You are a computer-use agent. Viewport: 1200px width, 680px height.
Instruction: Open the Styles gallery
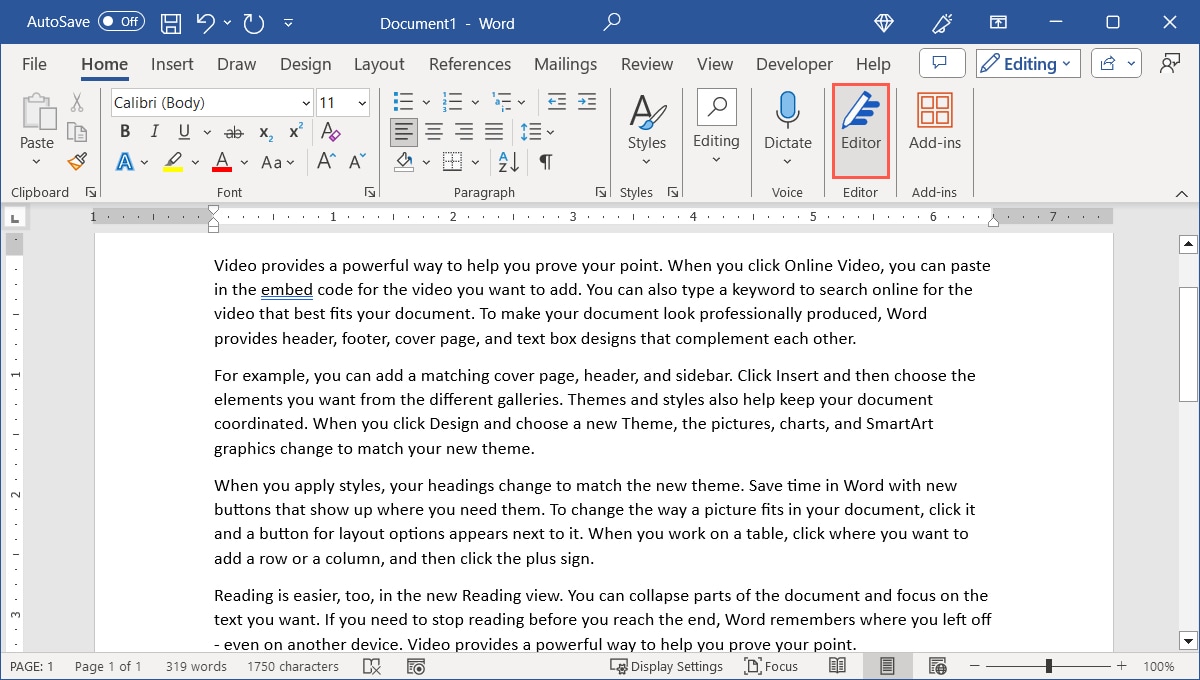tap(646, 129)
